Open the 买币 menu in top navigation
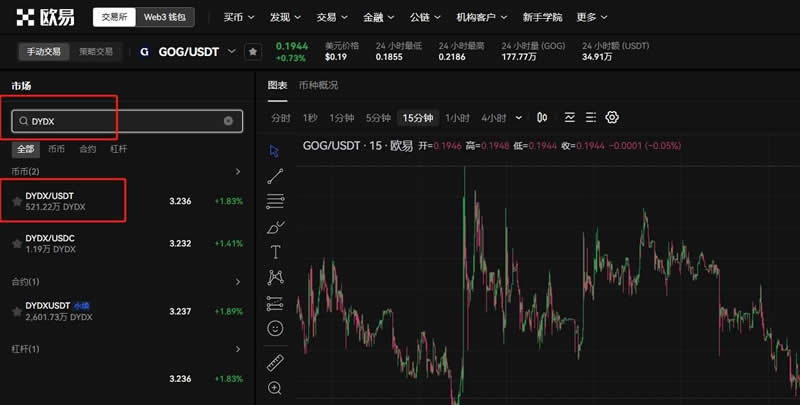 point(237,17)
